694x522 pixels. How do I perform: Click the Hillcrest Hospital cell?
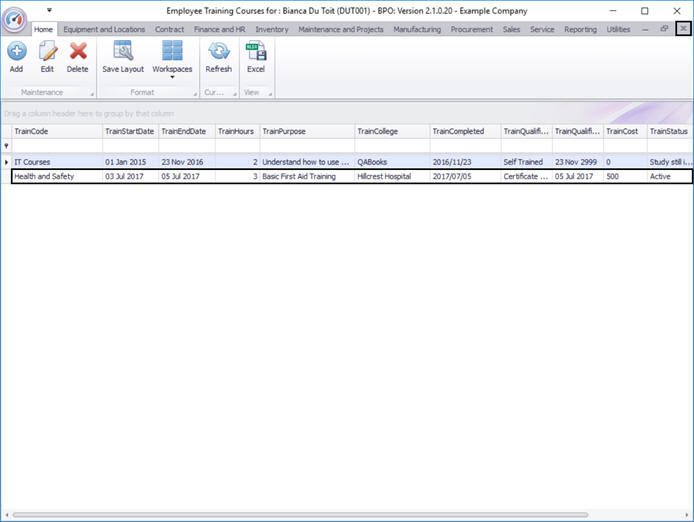(392, 176)
